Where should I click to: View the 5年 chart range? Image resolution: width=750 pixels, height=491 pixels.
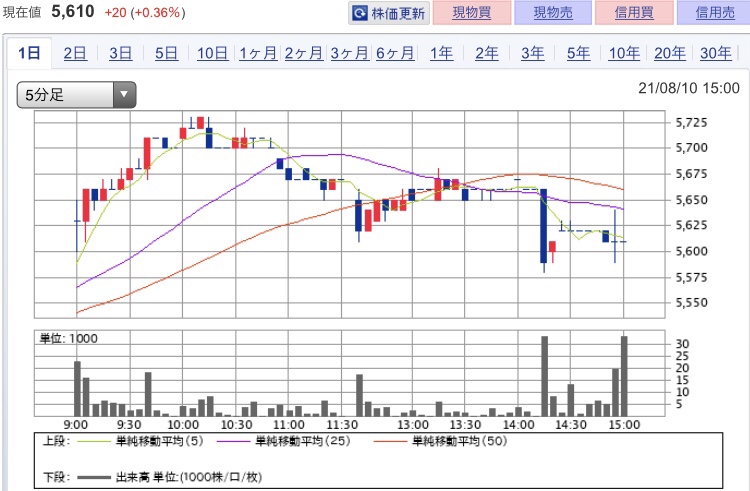coord(578,53)
